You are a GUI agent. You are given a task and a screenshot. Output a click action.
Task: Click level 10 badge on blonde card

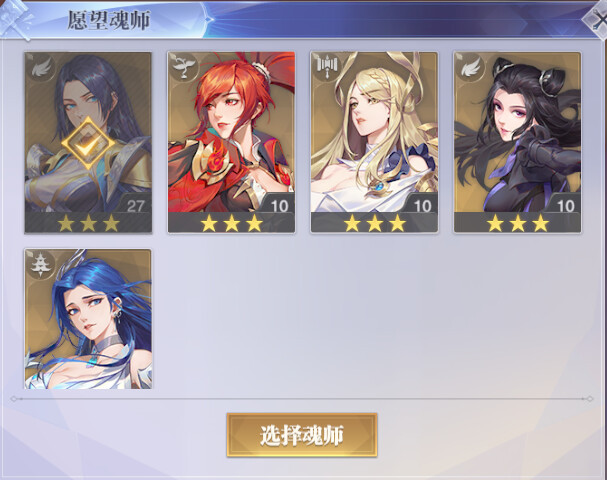pyautogui.click(x=422, y=205)
